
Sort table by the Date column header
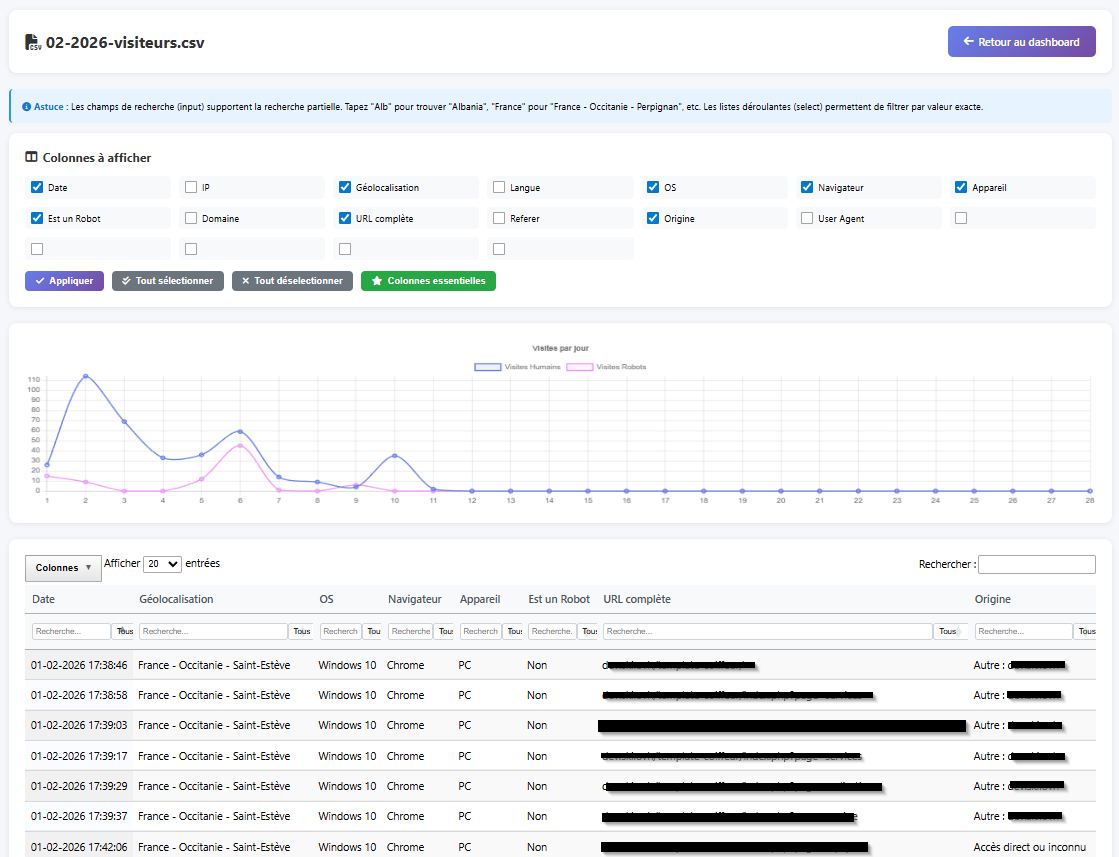44,599
